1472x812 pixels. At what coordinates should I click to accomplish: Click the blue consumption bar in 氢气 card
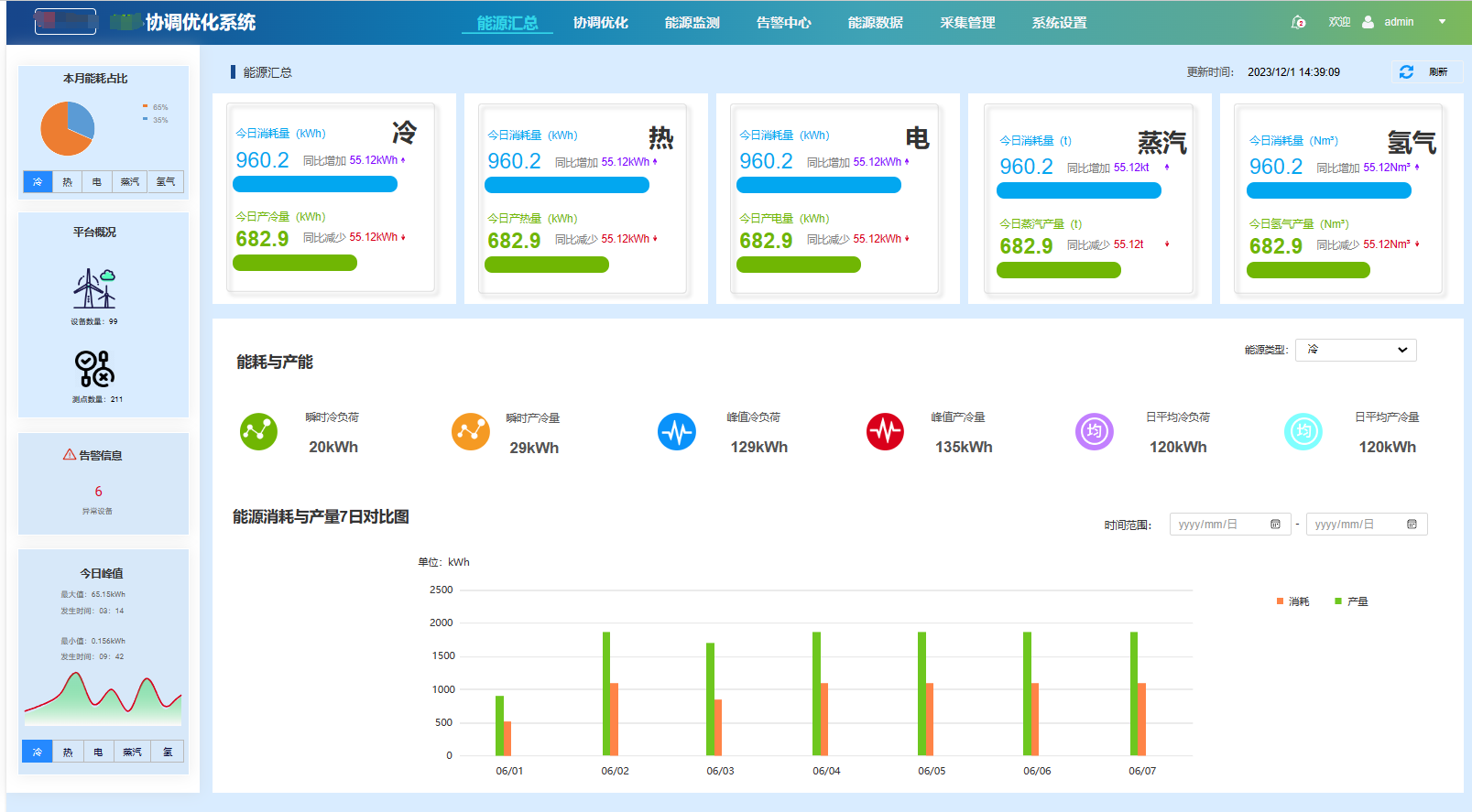1329,190
